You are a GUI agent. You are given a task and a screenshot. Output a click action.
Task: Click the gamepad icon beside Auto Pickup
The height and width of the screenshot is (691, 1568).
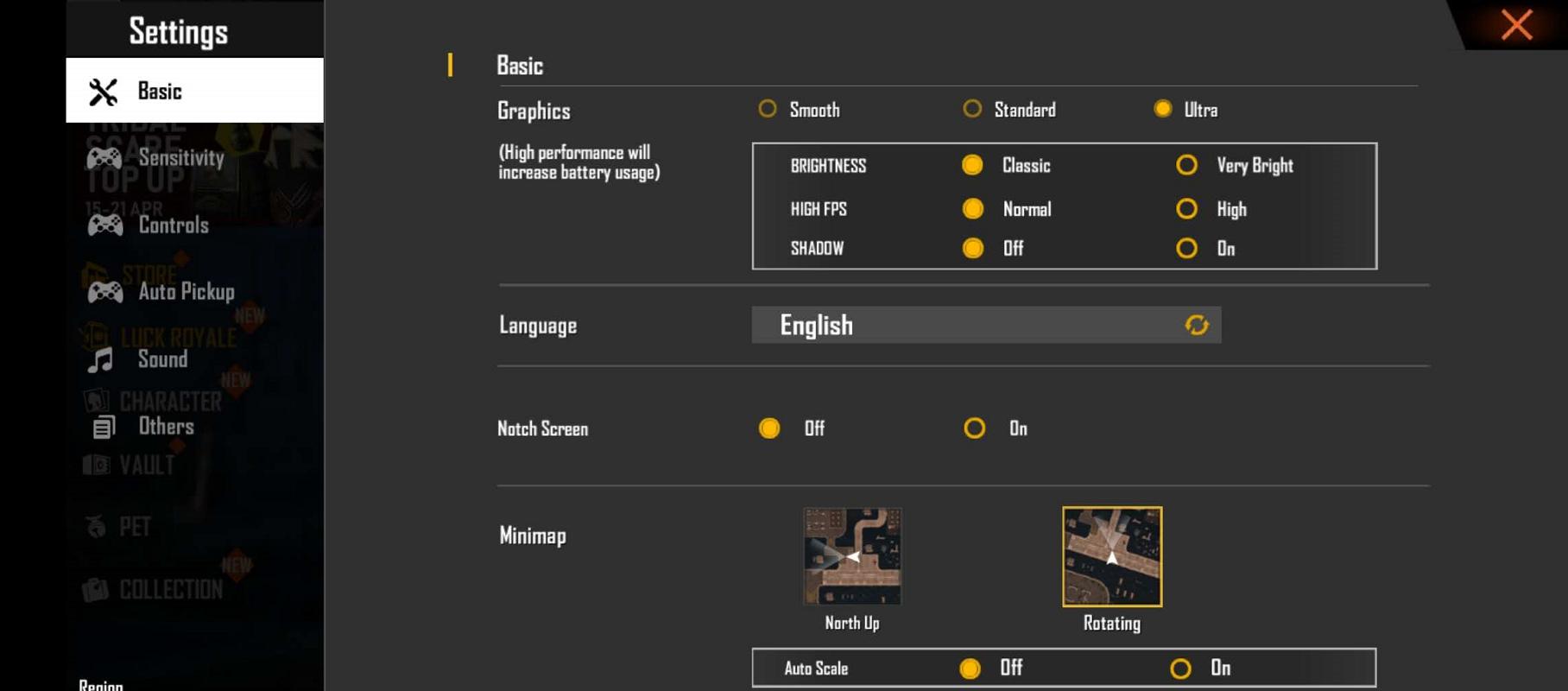point(105,292)
